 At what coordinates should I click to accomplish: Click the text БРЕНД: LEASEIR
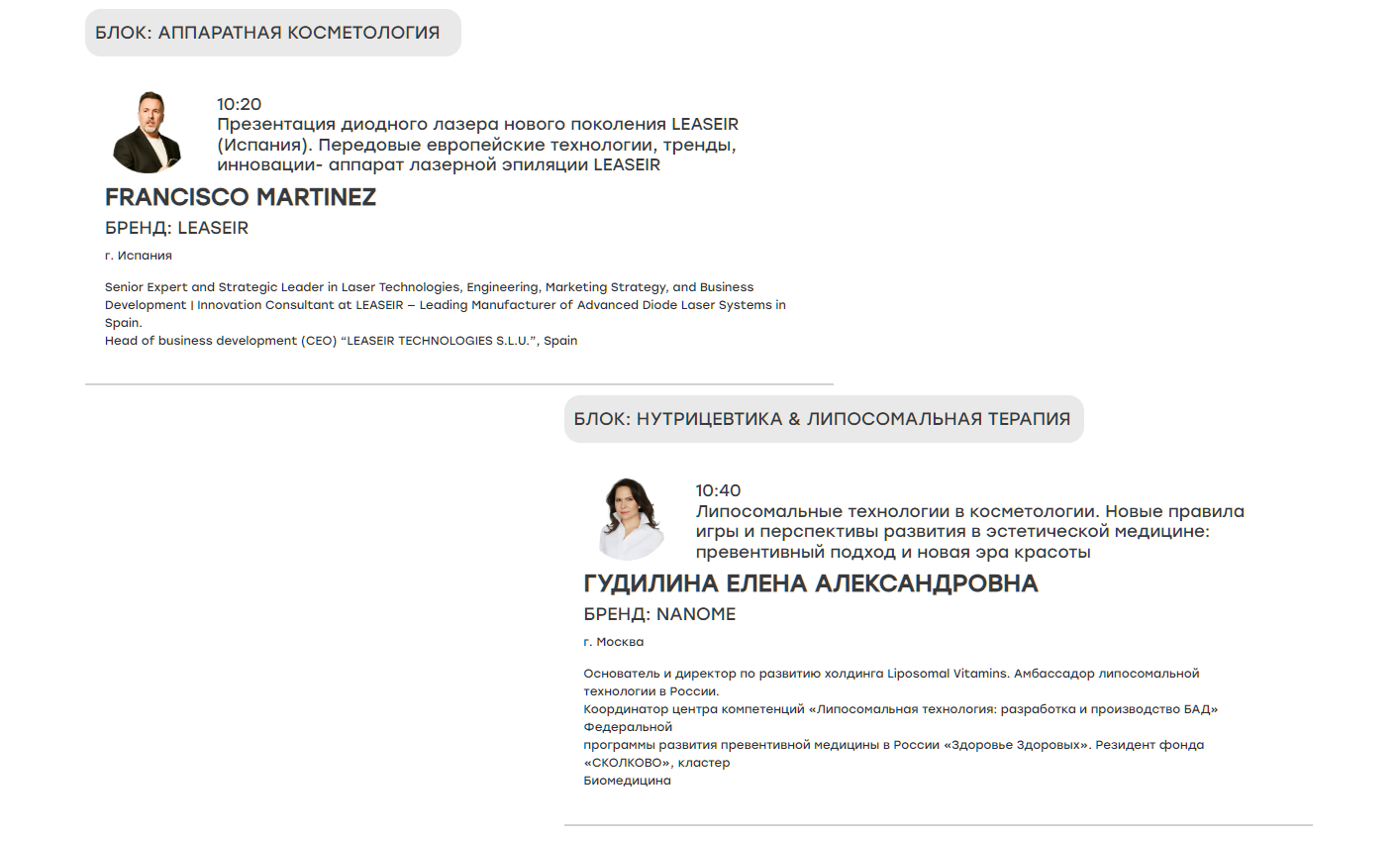(x=177, y=228)
